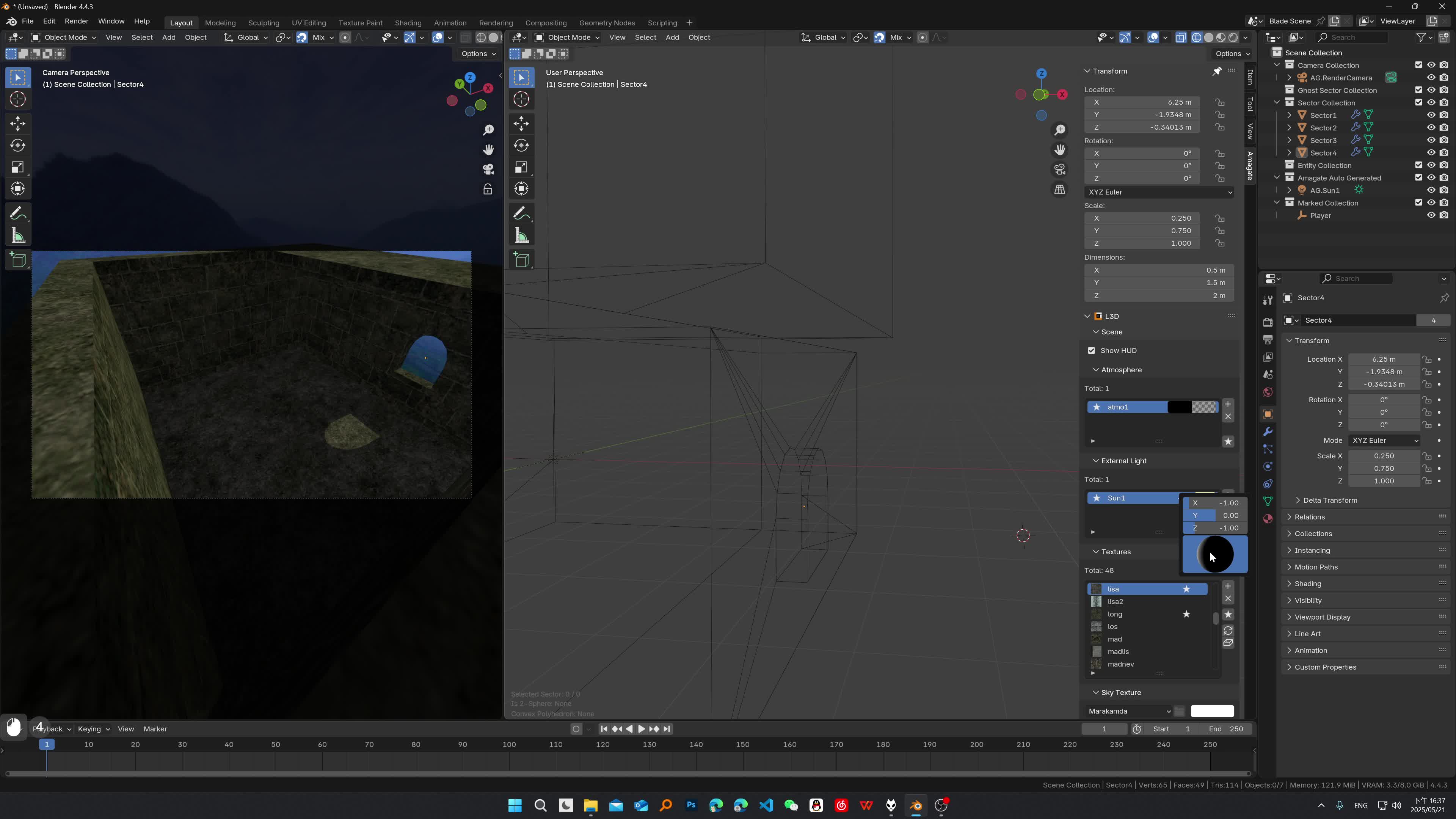1456x819 pixels.
Task: Open the Render menu
Action: coord(77,21)
